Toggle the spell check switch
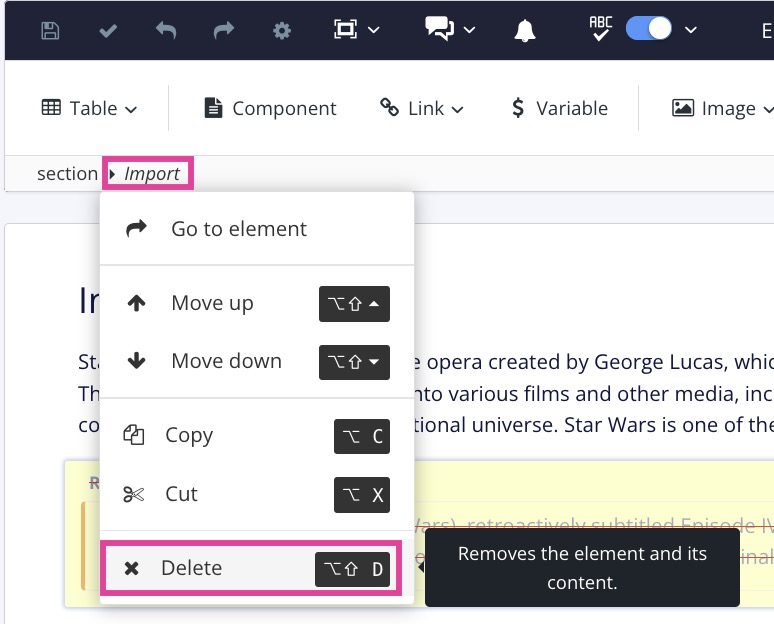774x624 pixels. click(x=648, y=29)
